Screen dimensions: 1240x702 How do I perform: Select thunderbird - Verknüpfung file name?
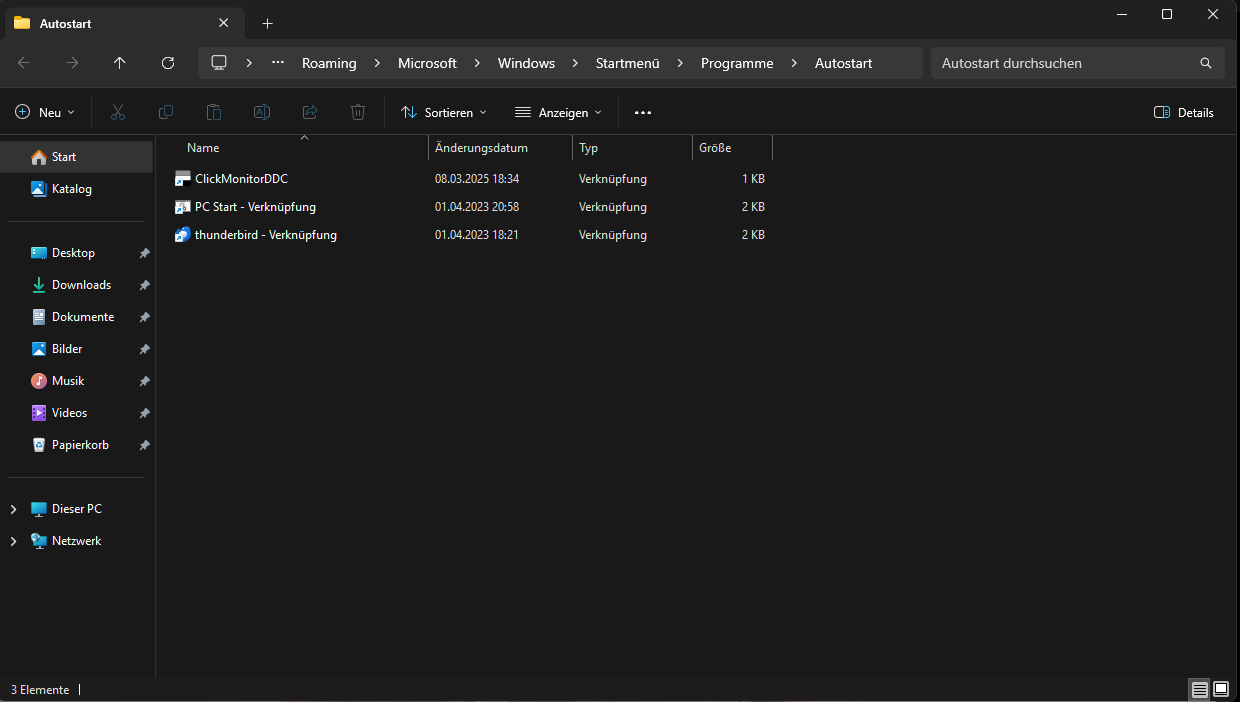click(x=266, y=235)
